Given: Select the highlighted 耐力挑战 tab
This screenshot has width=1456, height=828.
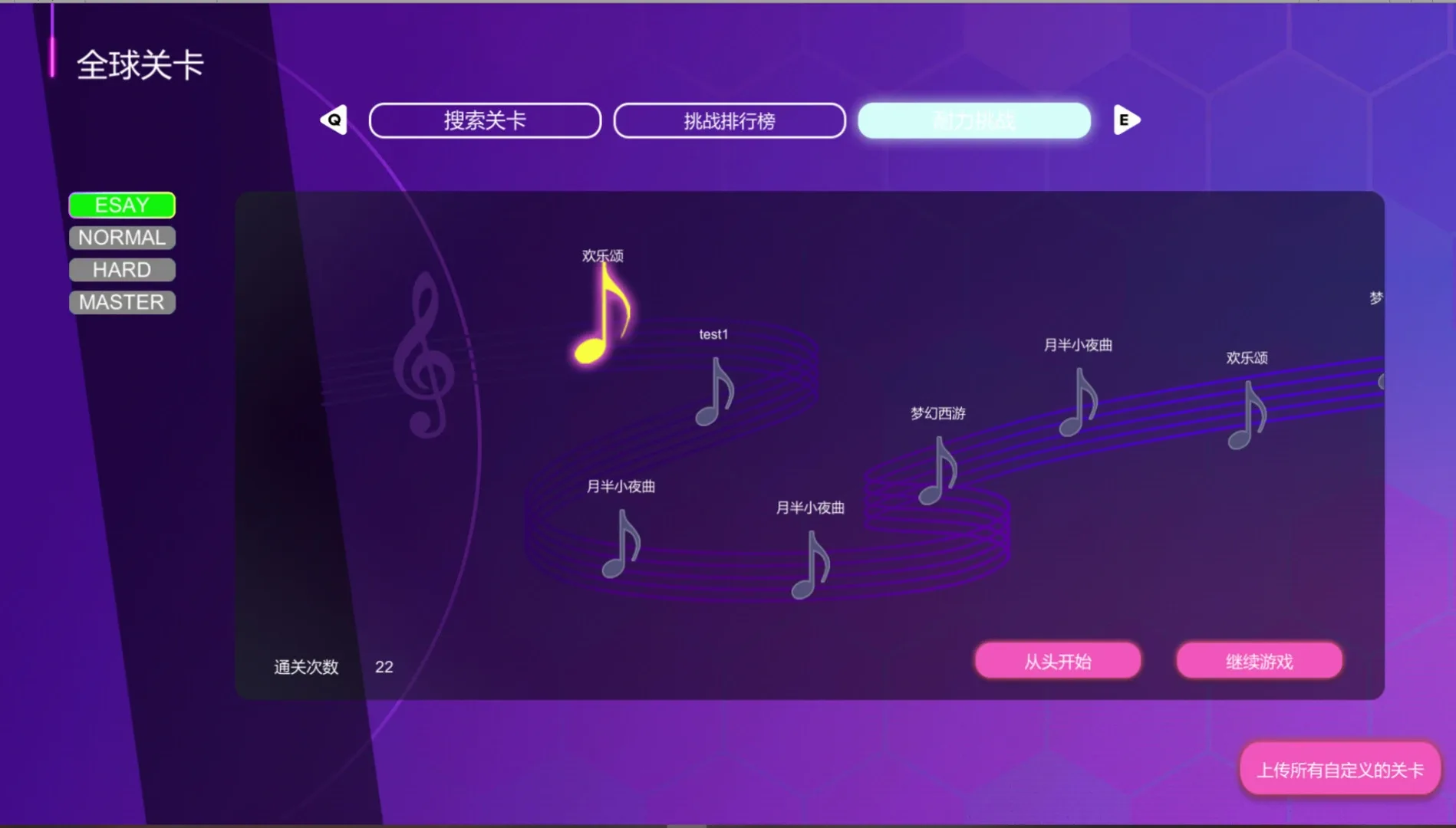Looking at the screenshot, I should click(973, 120).
